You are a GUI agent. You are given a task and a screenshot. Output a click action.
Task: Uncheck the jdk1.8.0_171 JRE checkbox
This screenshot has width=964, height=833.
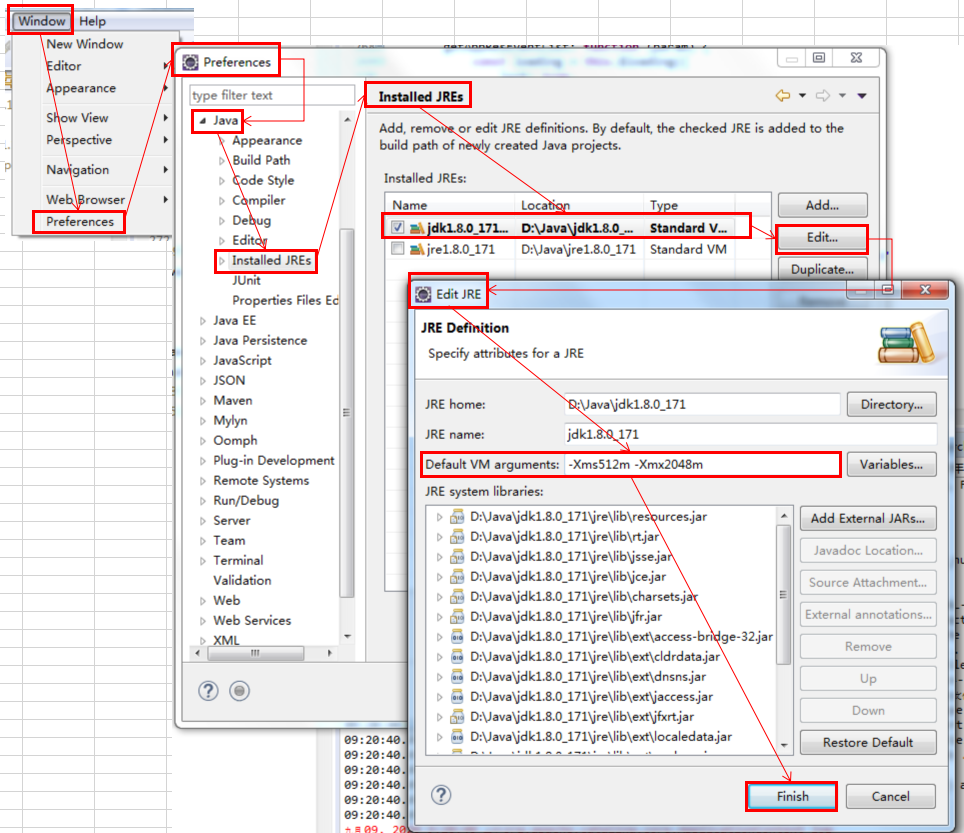pos(398,227)
